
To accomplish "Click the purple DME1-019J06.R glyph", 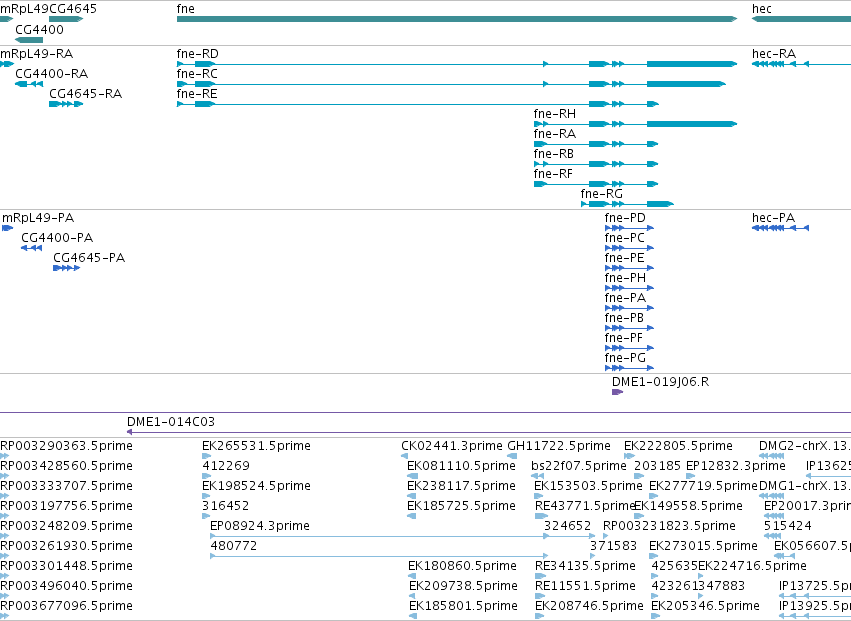I will click(x=618, y=392).
